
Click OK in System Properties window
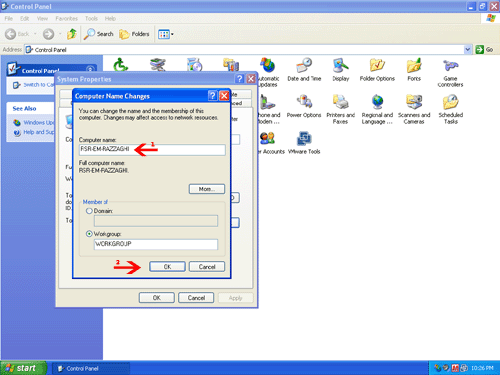click(156, 298)
